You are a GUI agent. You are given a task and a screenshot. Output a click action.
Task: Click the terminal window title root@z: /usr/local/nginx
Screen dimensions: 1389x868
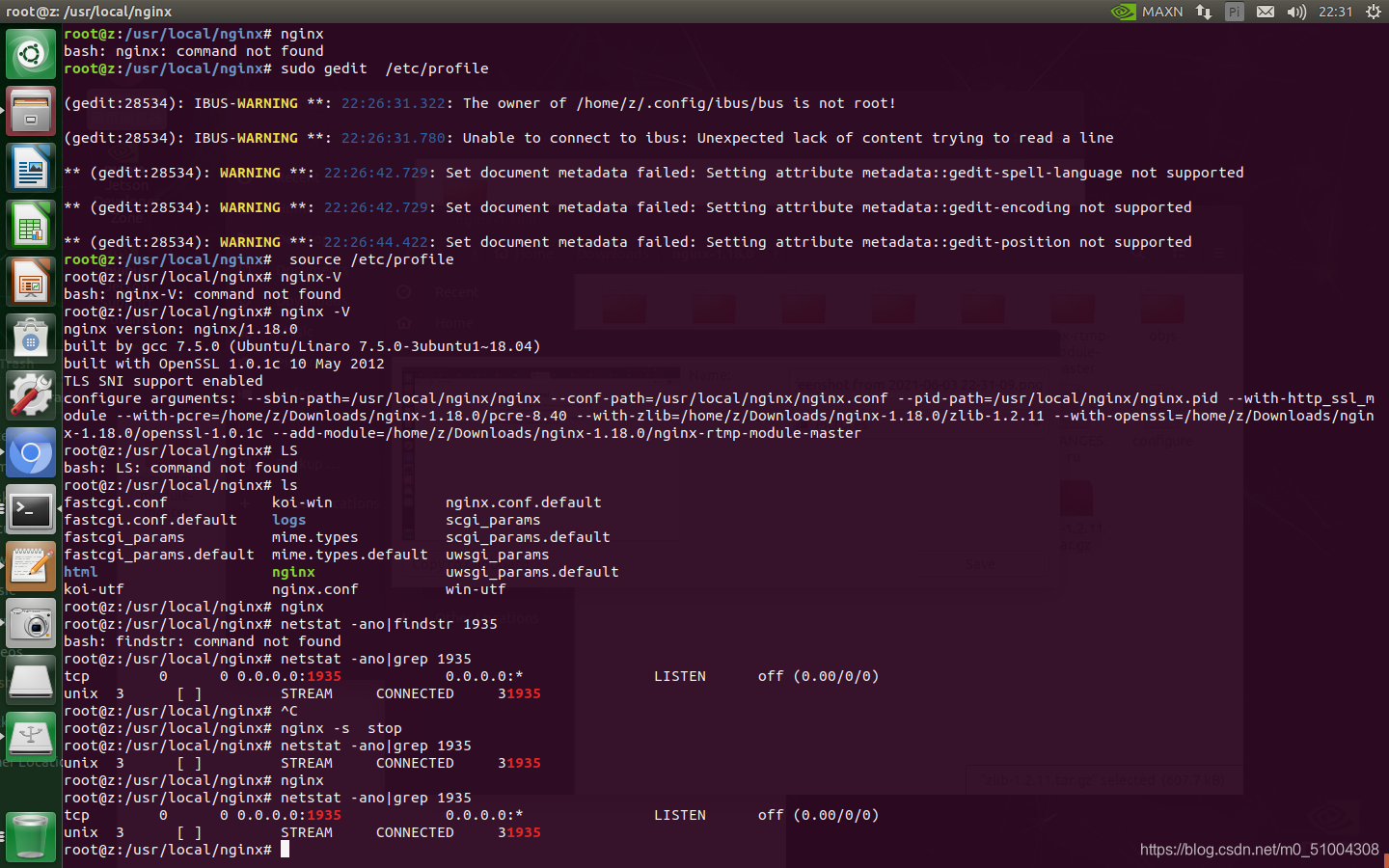click(89, 12)
